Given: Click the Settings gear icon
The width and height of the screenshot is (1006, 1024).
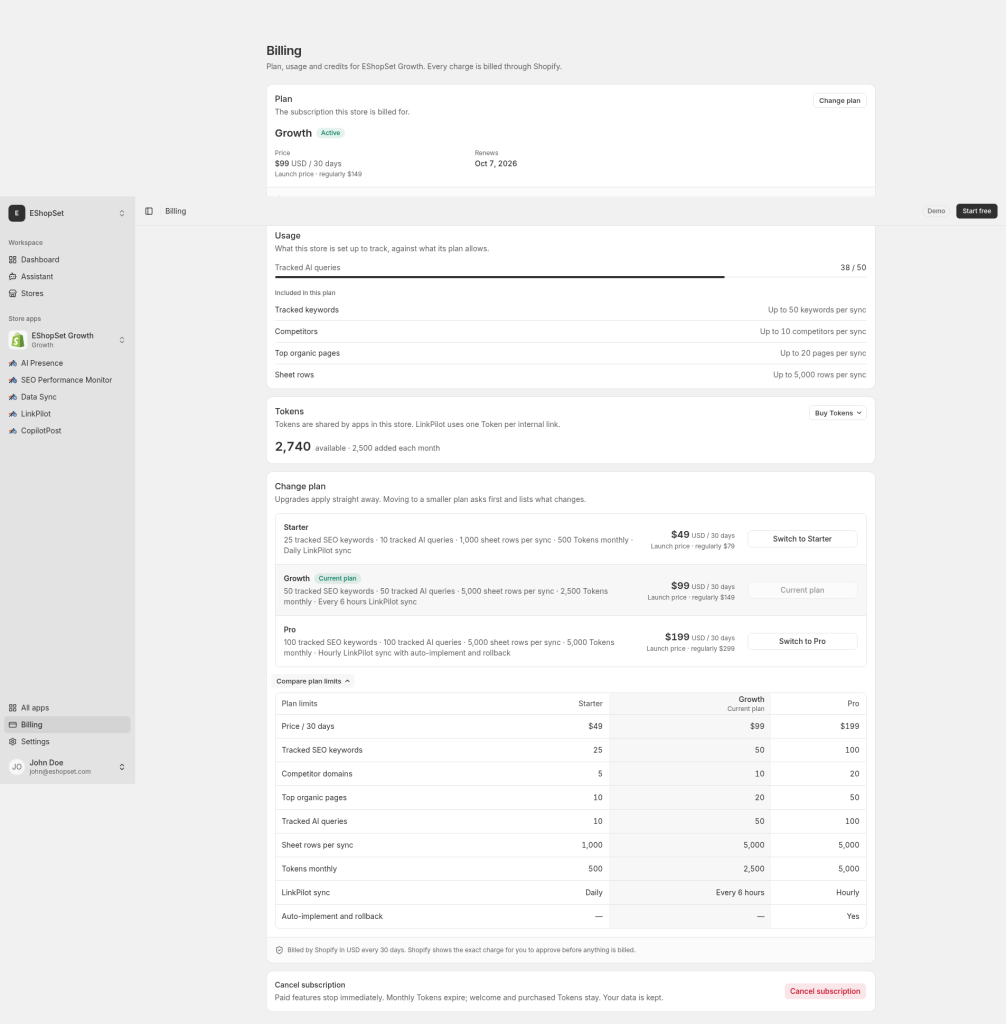Looking at the screenshot, I should pyautogui.click(x=12, y=742).
